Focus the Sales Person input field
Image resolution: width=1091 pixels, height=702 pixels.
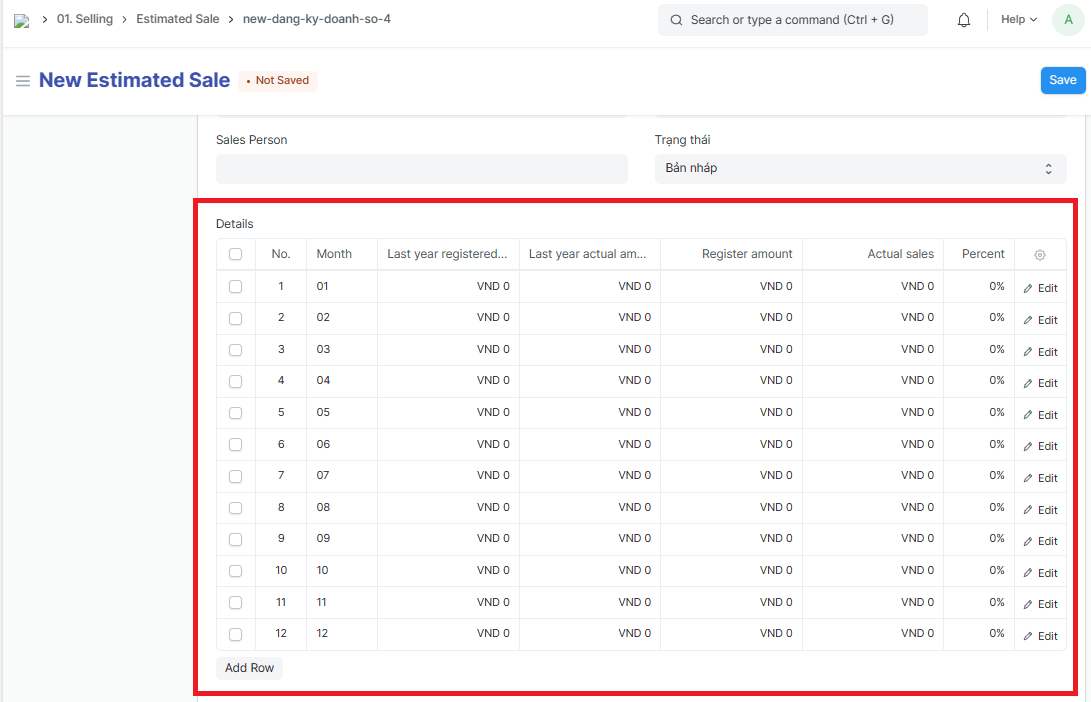pyautogui.click(x=421, y=169)
